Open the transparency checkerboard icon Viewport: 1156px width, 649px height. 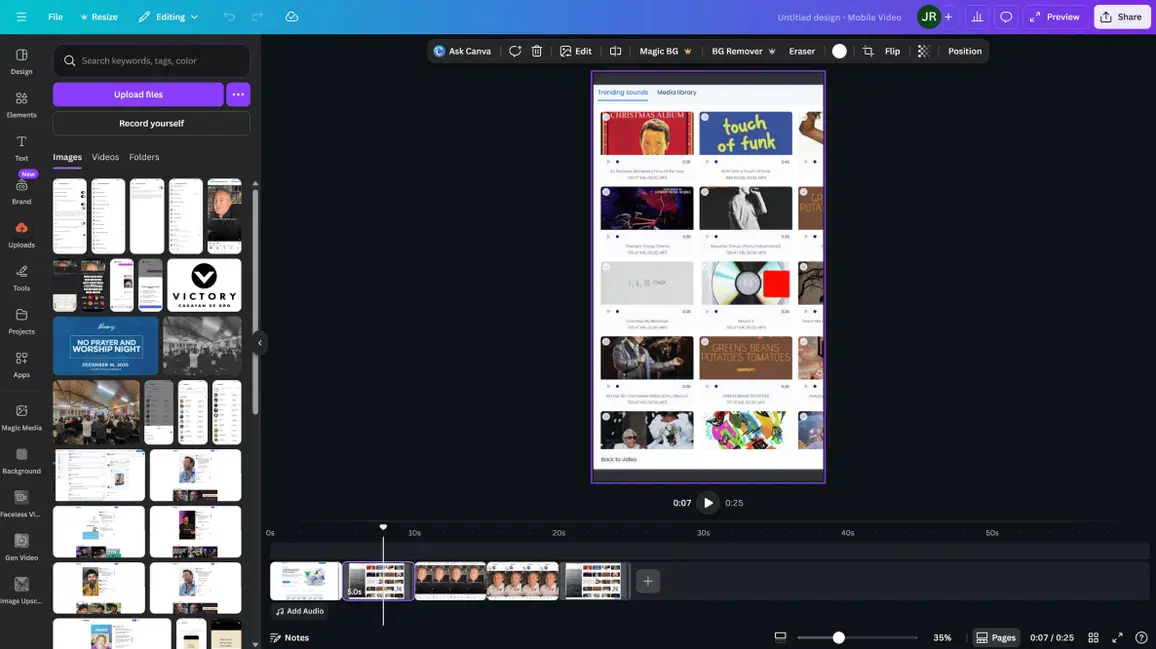pyautogui.click(x=923, y=51)
